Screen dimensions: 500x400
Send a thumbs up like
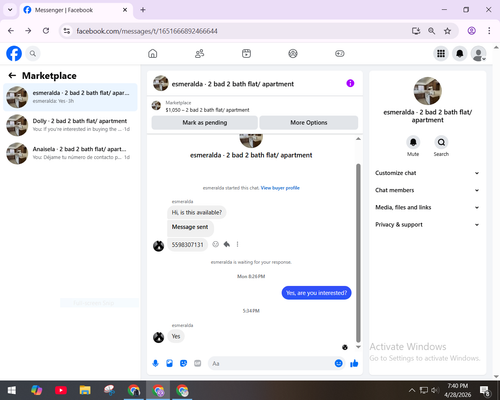pyautogui.click(x=354, y=363)
